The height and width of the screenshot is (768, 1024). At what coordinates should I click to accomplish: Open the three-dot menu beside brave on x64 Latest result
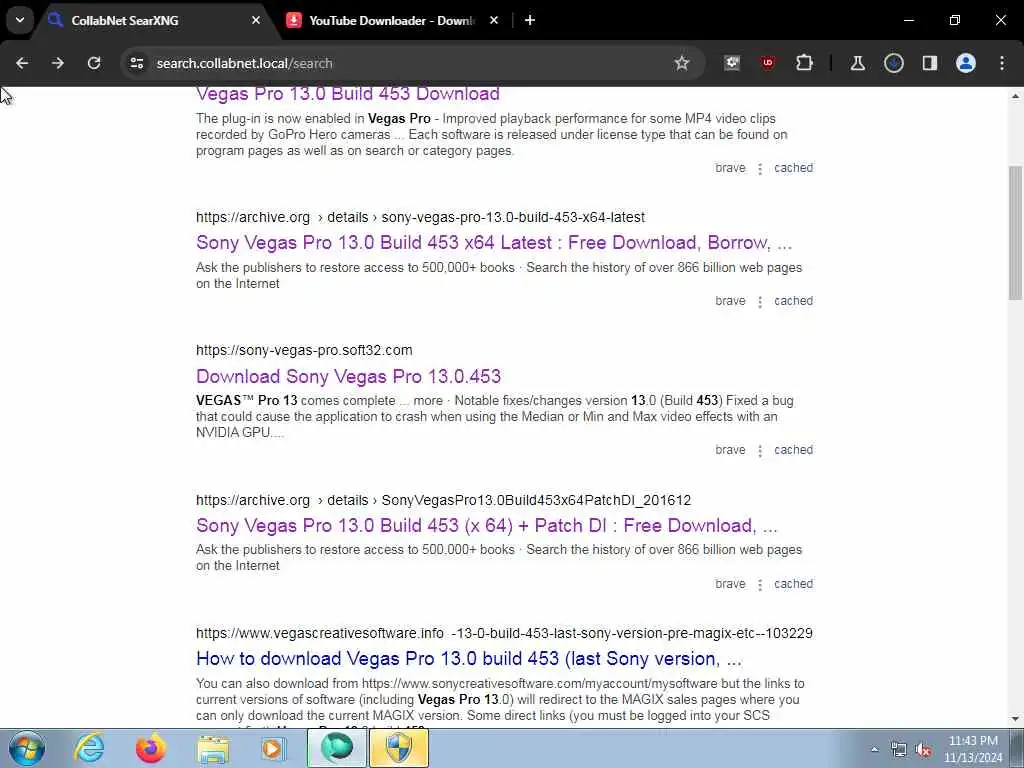click(x=760, y=302)
